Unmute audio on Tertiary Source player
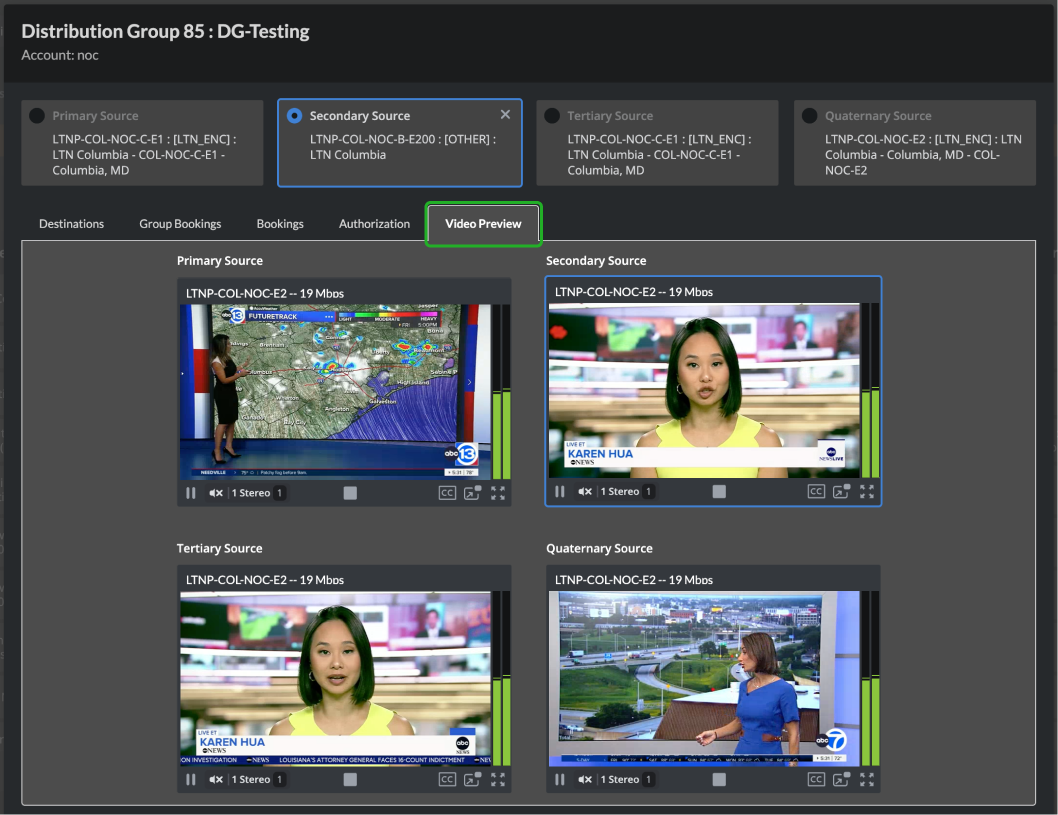 click(216, 780)
